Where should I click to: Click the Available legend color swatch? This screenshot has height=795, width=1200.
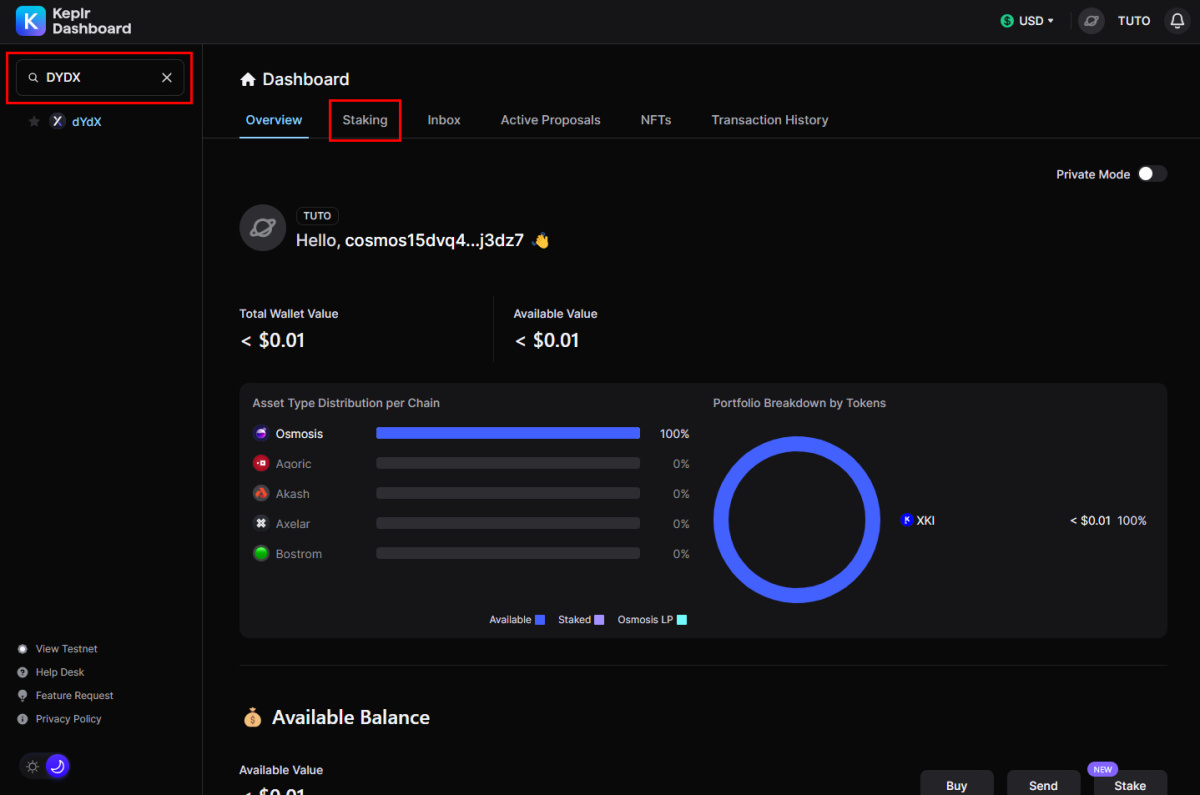pos(540,620)
